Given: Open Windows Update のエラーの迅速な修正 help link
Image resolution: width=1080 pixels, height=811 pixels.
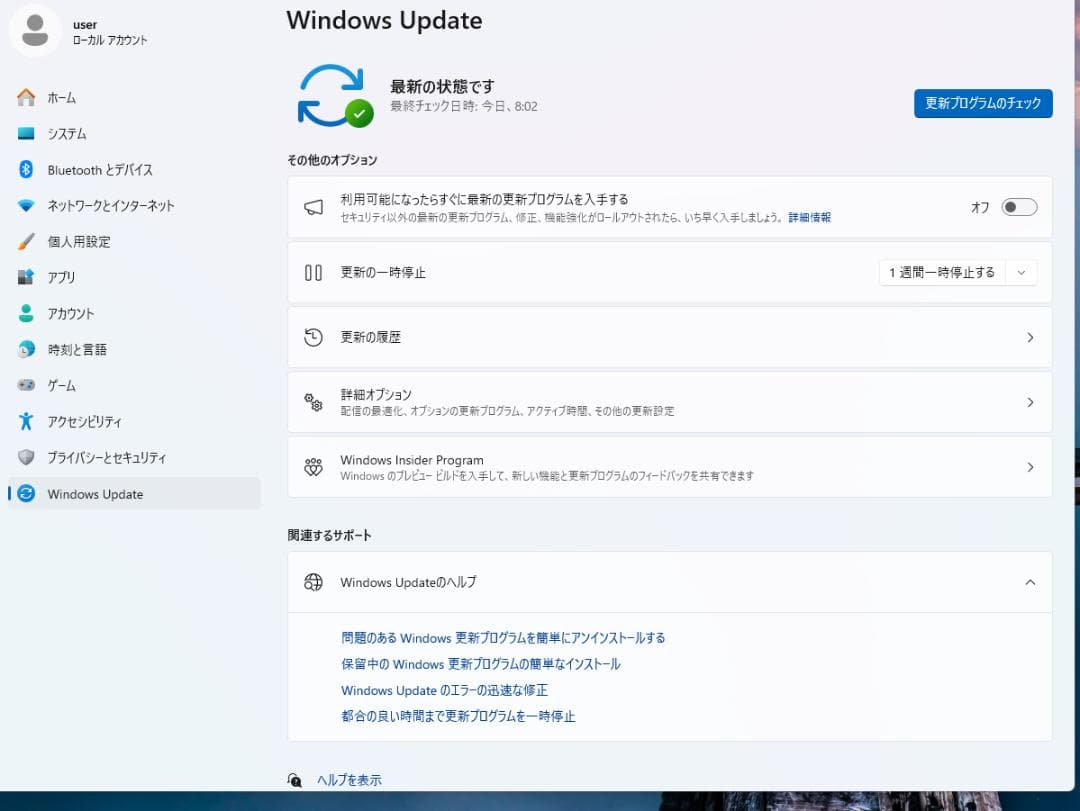Looking at the screenshot, I should [x=442, y=690].
